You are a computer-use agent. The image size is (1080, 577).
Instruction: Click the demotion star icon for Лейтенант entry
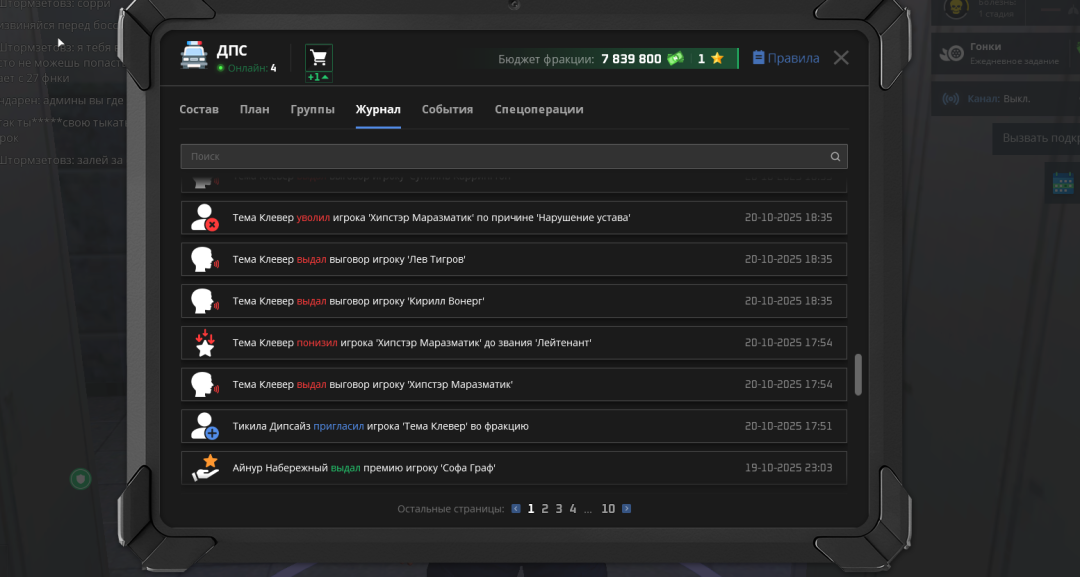[x=205, y=343]
